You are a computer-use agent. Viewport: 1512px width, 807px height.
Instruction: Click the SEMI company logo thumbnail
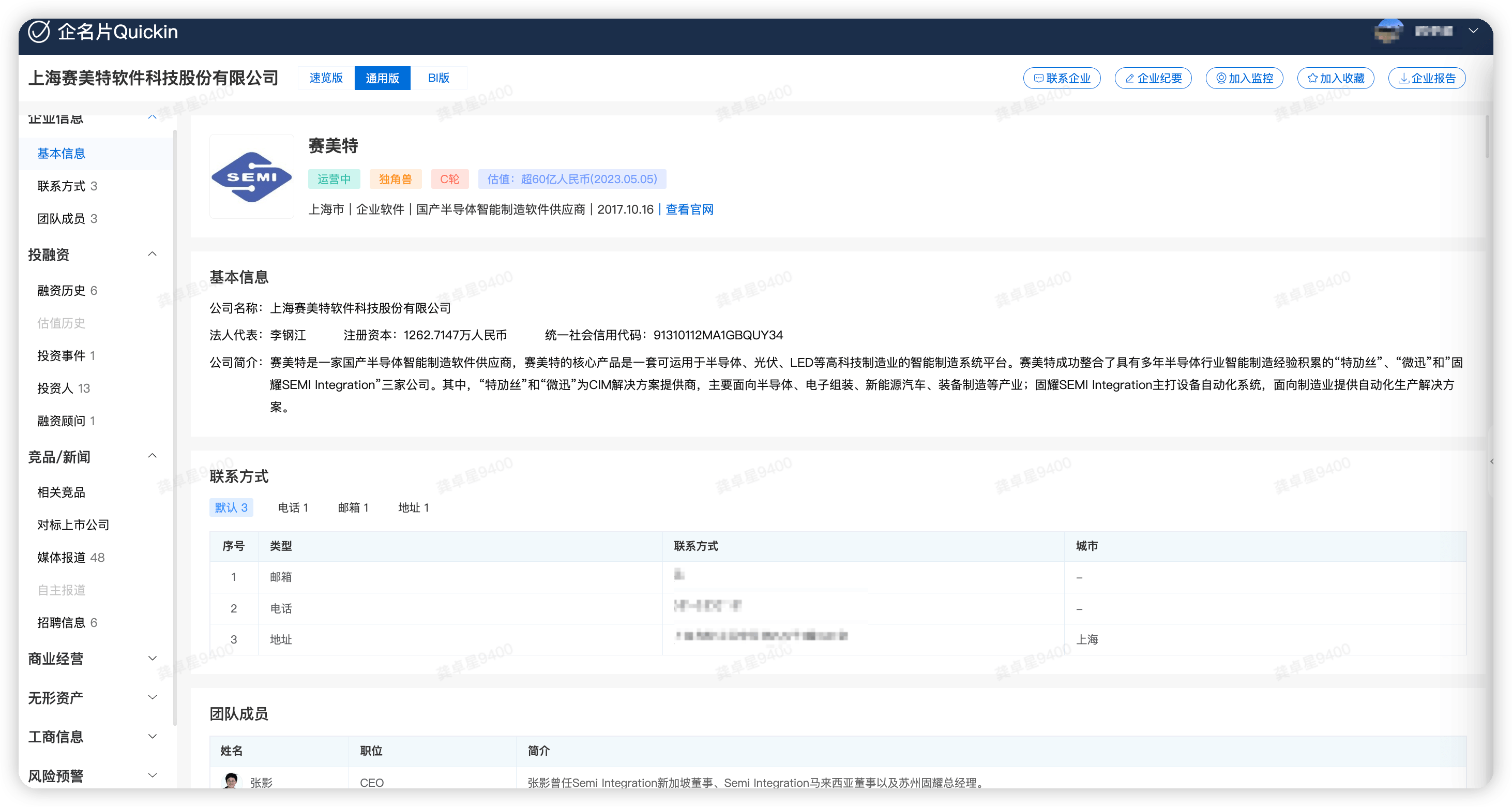click(252, 176)
